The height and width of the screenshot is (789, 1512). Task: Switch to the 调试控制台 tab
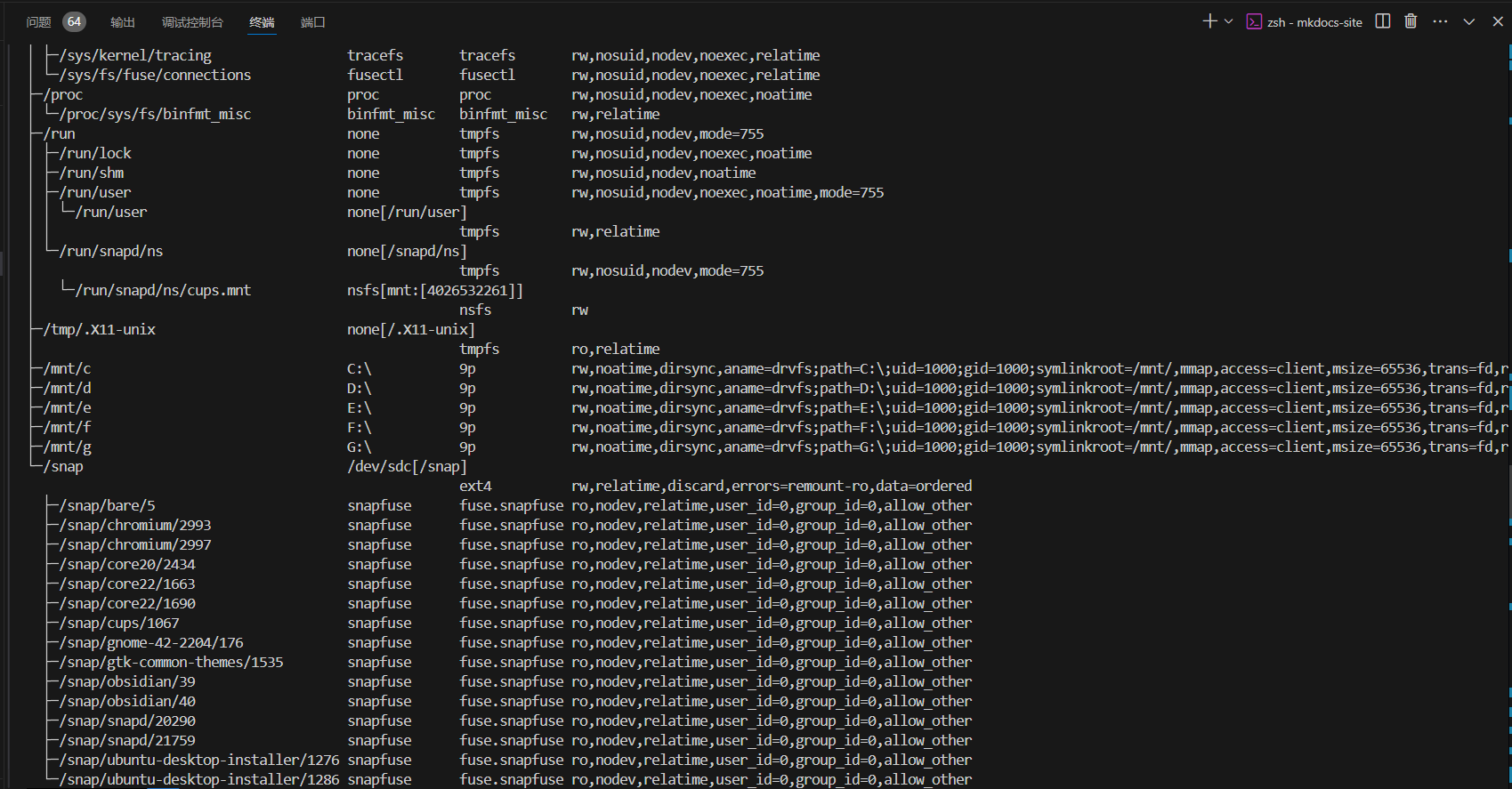point(192,22)
